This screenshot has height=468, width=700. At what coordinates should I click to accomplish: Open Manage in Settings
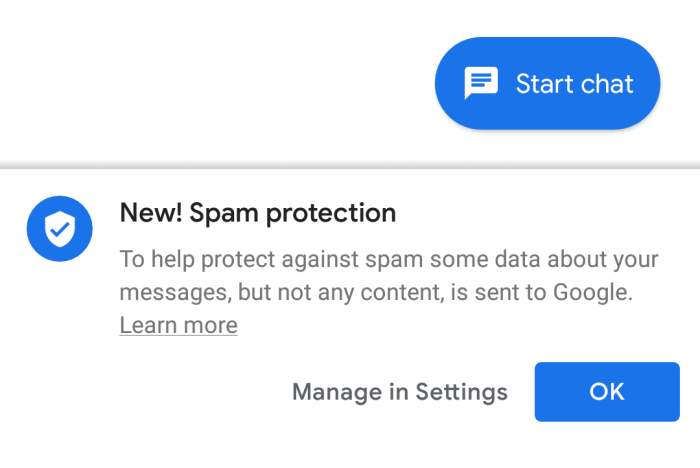click(x=399, y=392)
